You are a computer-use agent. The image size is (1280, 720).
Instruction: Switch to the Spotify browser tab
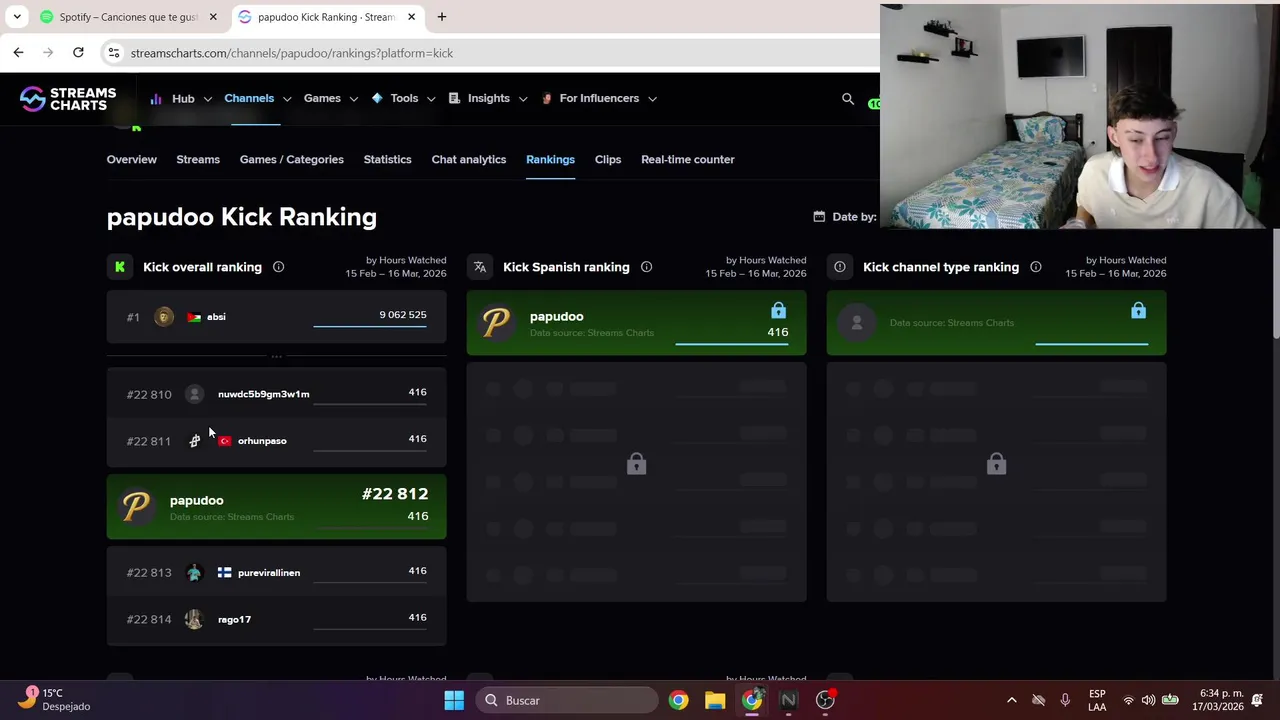[x=128, y=17]
